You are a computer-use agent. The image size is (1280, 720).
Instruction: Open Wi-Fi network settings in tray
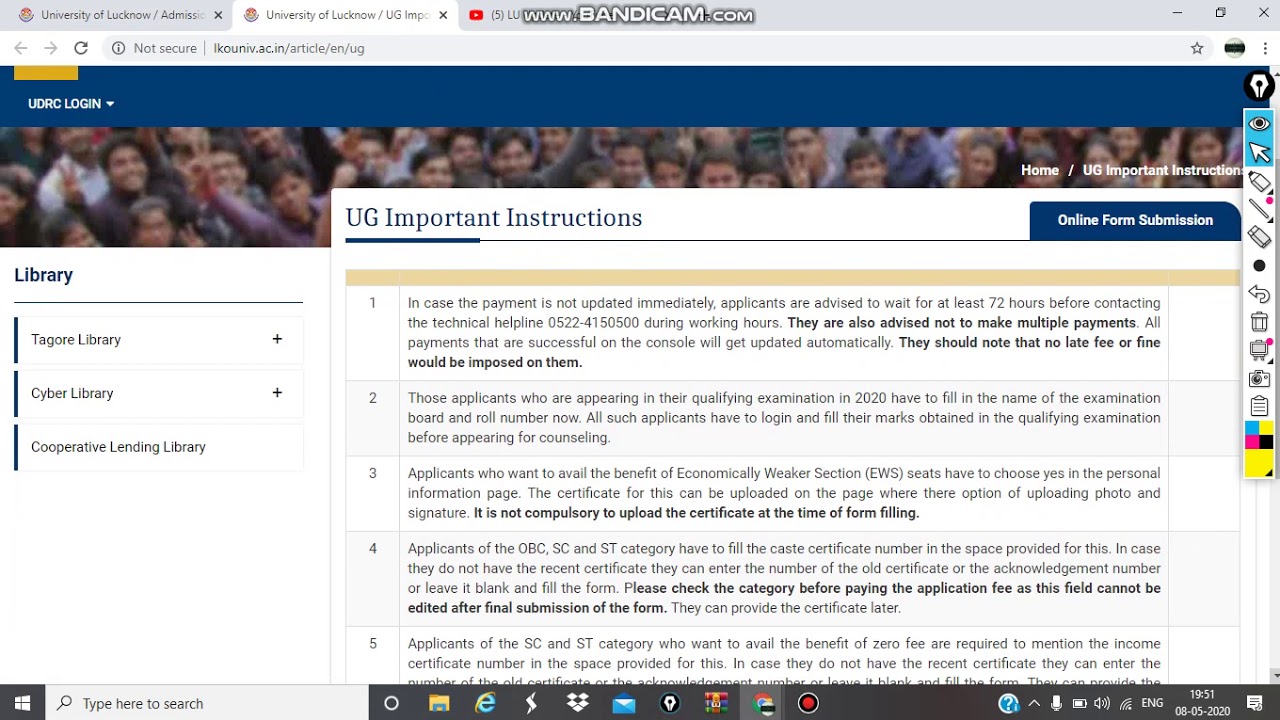point(1126,703)
